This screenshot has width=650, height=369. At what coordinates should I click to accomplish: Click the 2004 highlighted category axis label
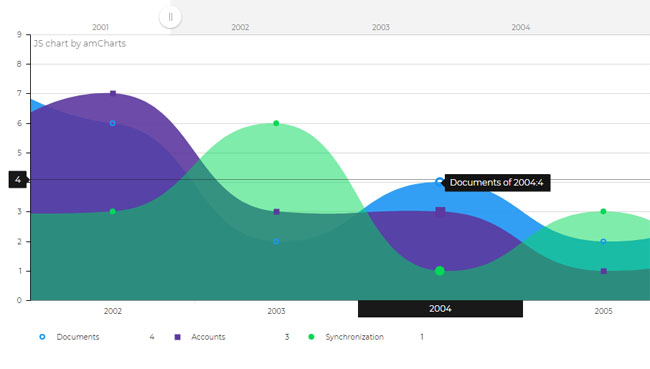(x=440, y=308)
